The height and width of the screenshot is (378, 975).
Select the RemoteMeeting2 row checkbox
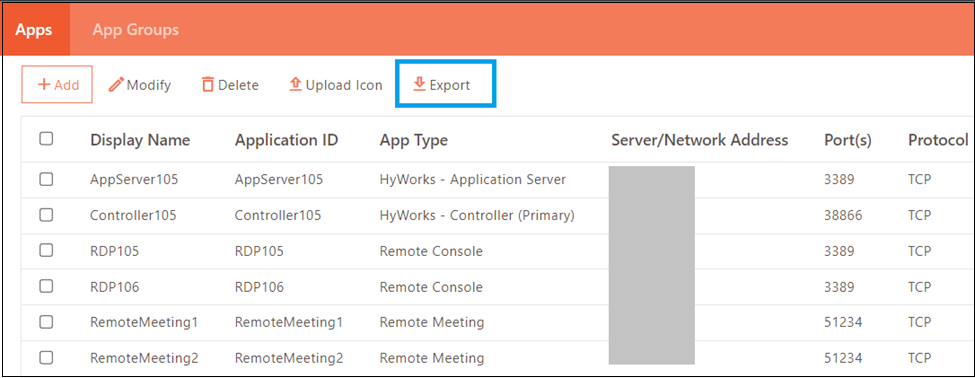46,357
